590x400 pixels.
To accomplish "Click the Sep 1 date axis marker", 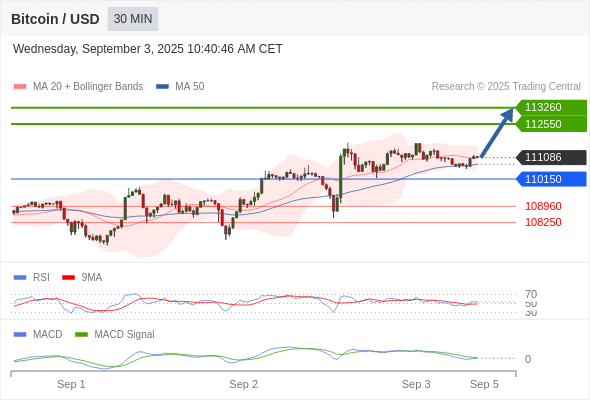I will tap(71, 384).
